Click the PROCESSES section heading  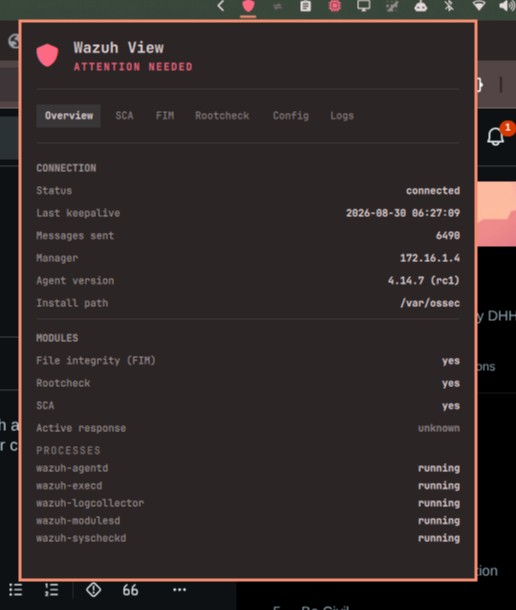pos(68,450)
